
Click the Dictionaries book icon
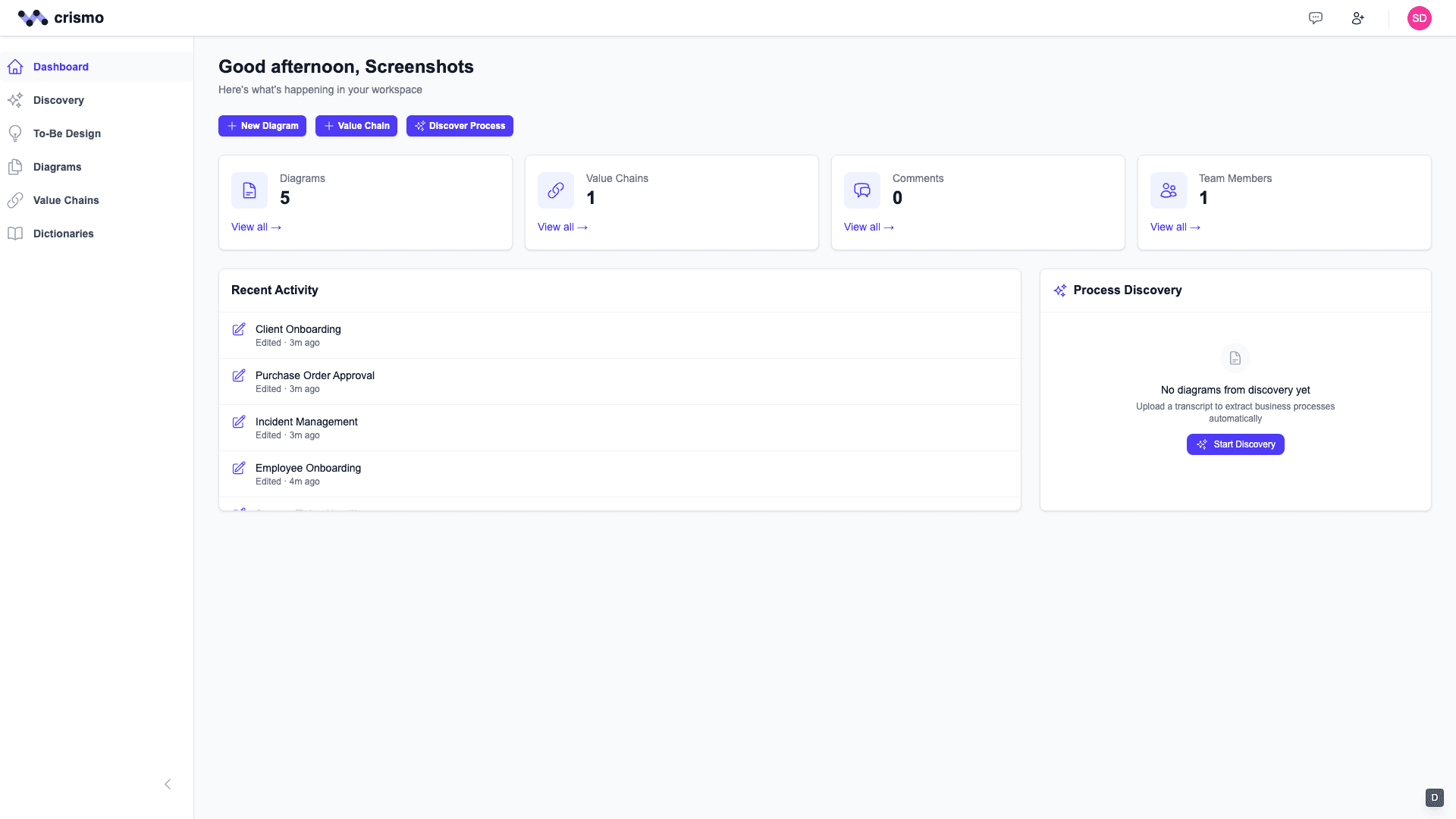click(x=16, y=234)
